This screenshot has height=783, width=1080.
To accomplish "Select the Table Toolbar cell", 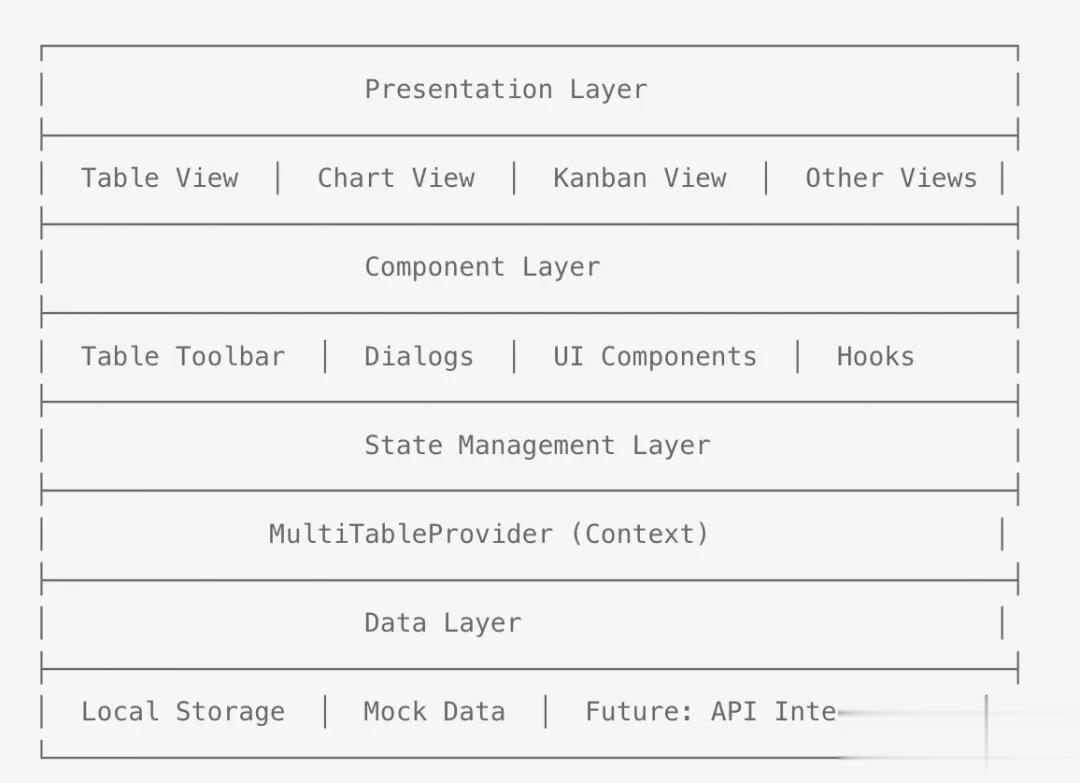I will [x=182, y=357].
